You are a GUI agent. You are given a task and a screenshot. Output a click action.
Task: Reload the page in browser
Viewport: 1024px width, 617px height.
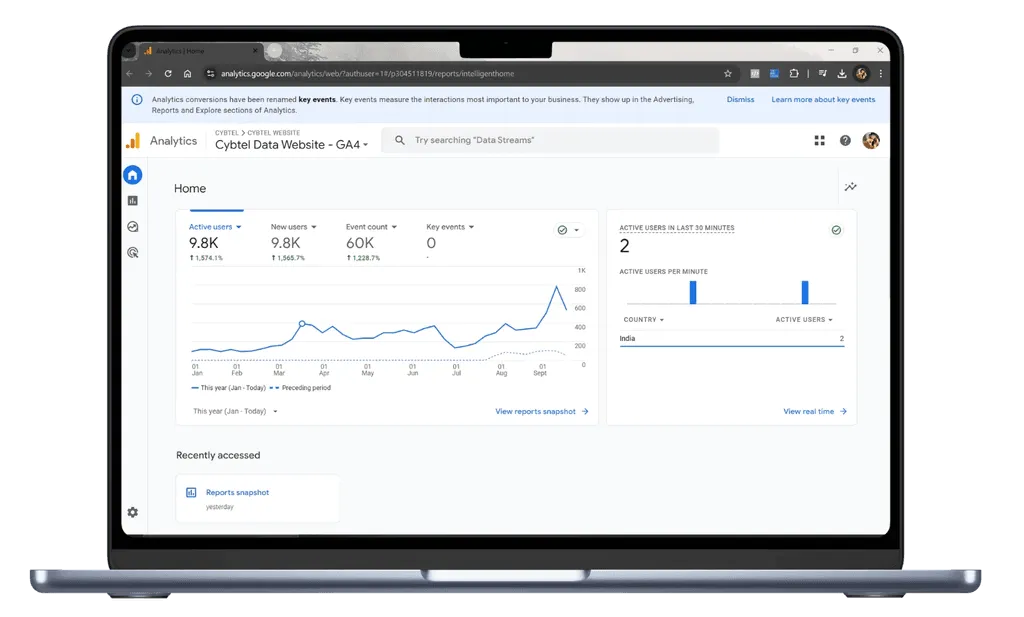click(168, 74)
